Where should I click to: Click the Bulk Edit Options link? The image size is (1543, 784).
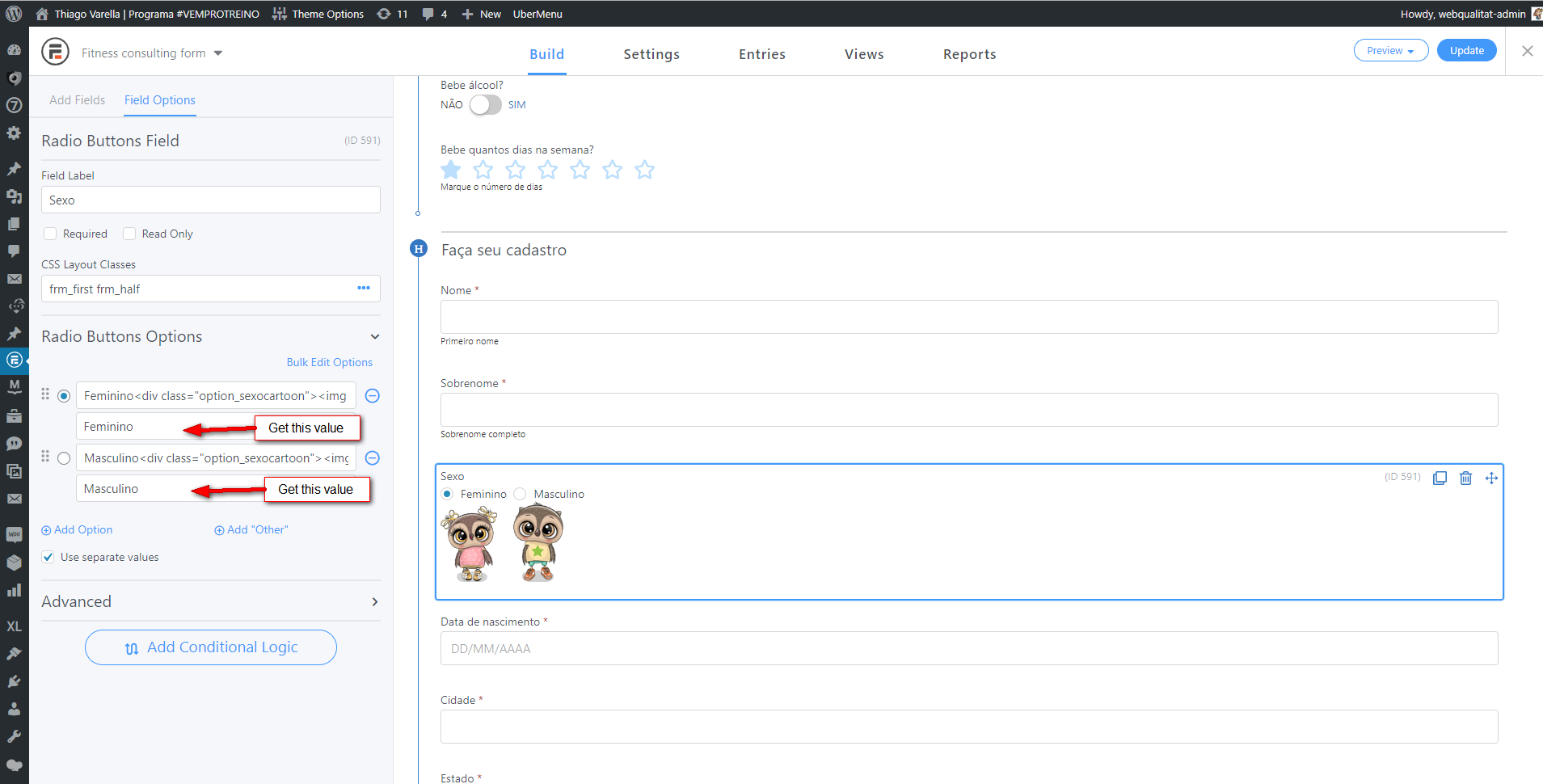click(329, 362)
